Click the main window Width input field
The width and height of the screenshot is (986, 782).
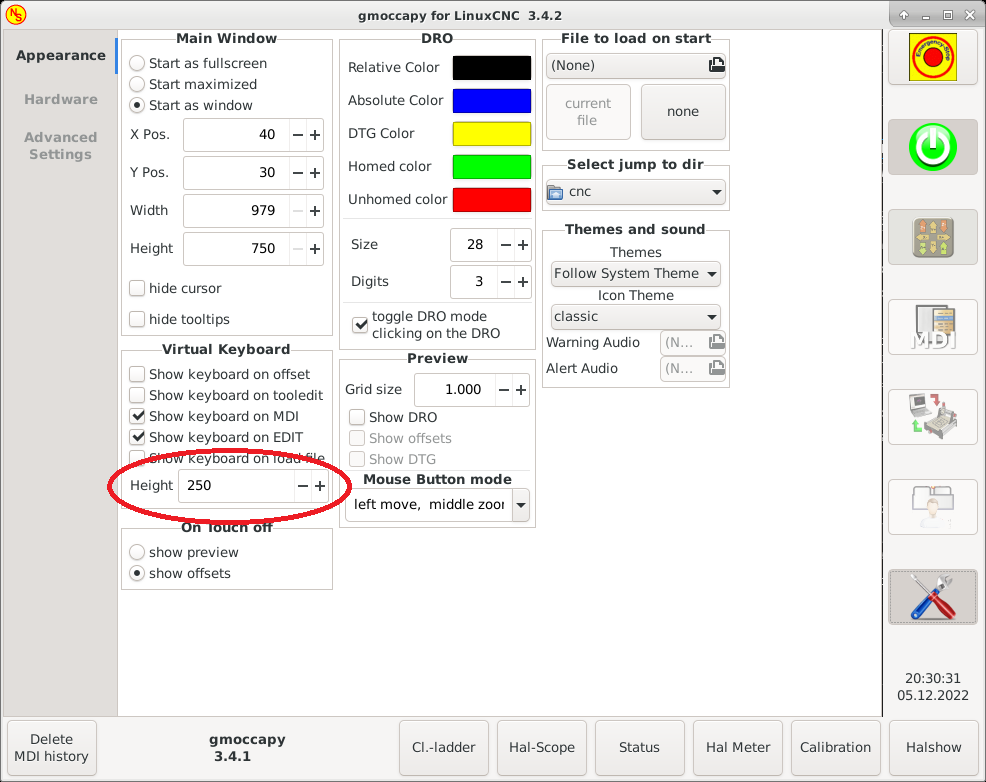[x=236, y=211]
